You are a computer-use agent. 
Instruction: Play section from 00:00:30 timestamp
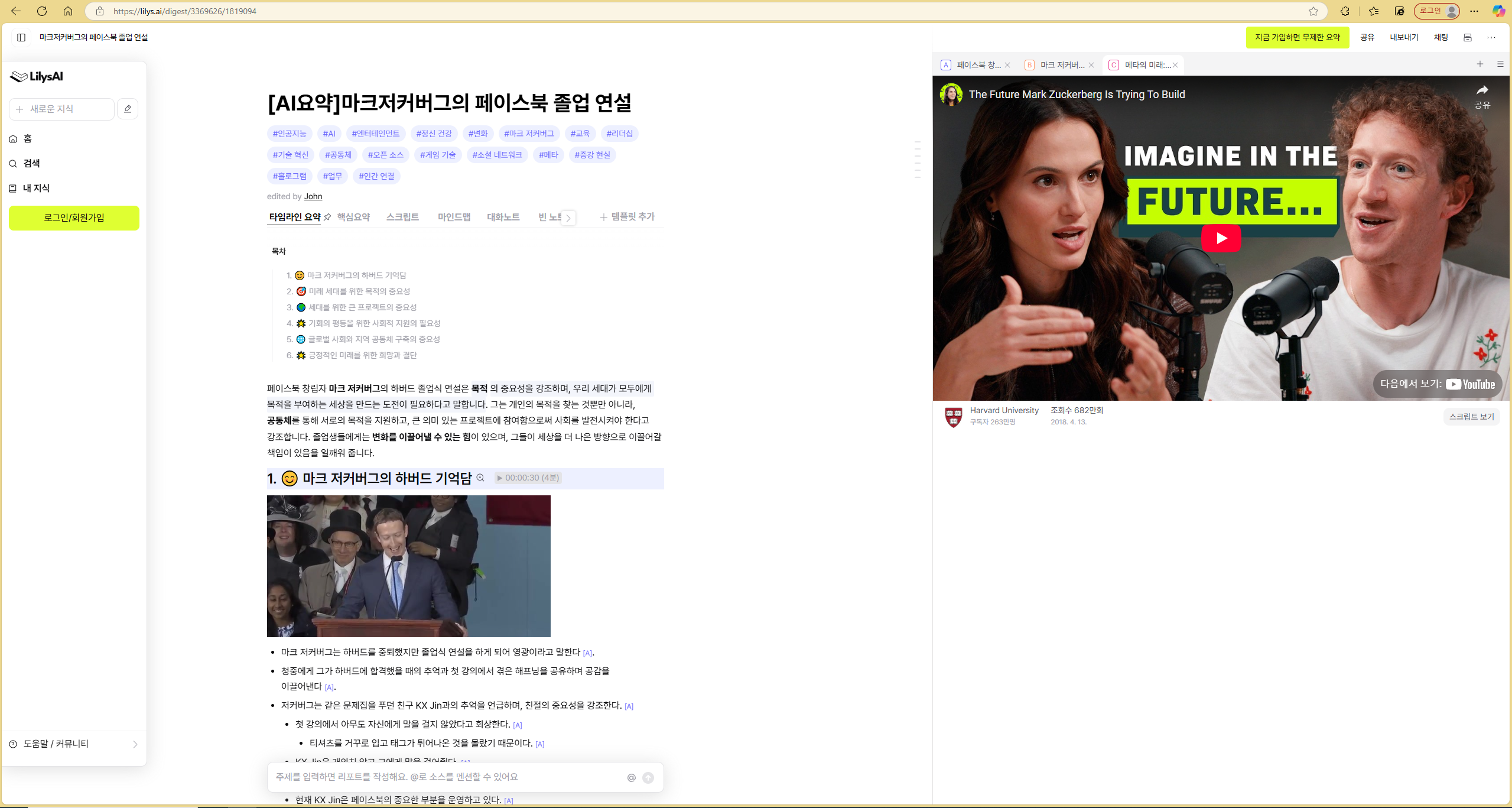528,478
